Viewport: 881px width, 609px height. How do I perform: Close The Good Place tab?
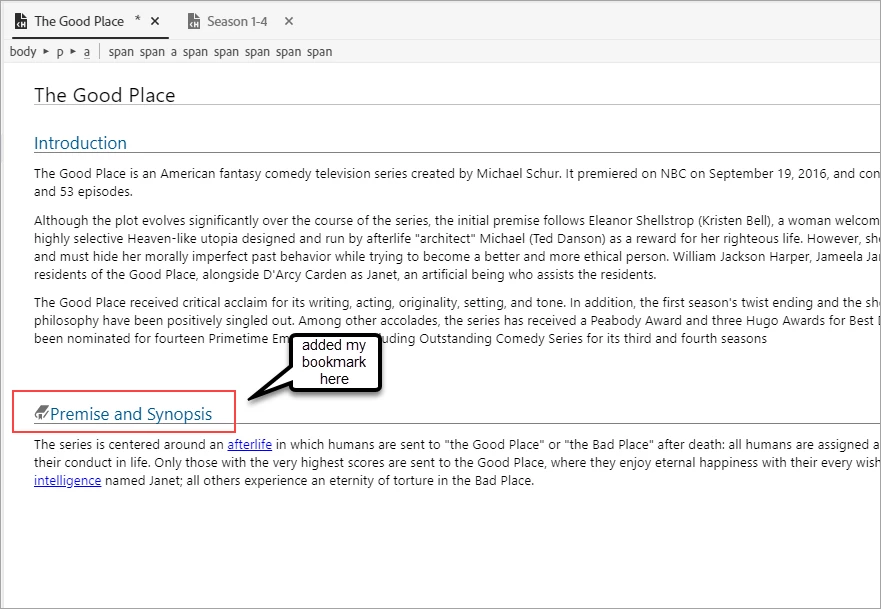[x=155, y=21]
